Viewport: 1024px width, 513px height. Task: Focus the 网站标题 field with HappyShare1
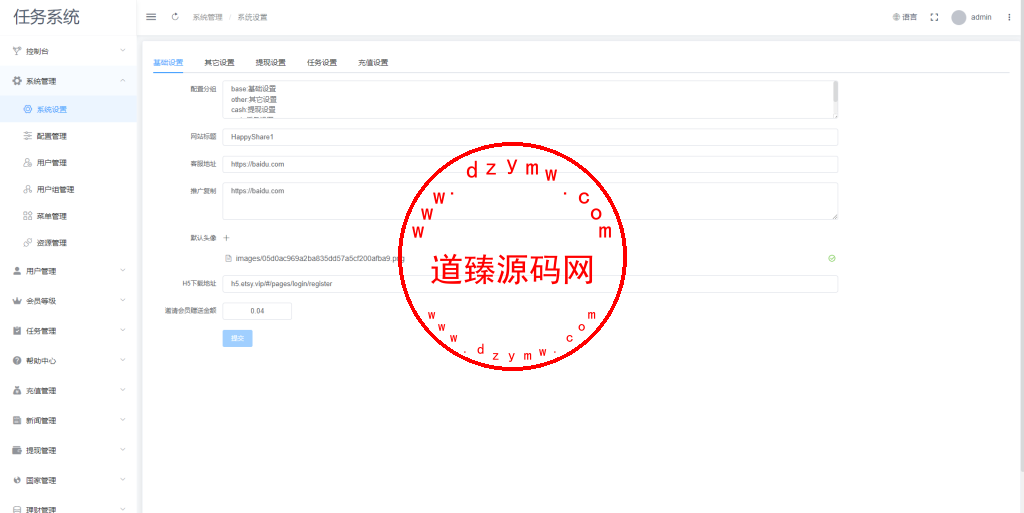coord(530,137)
